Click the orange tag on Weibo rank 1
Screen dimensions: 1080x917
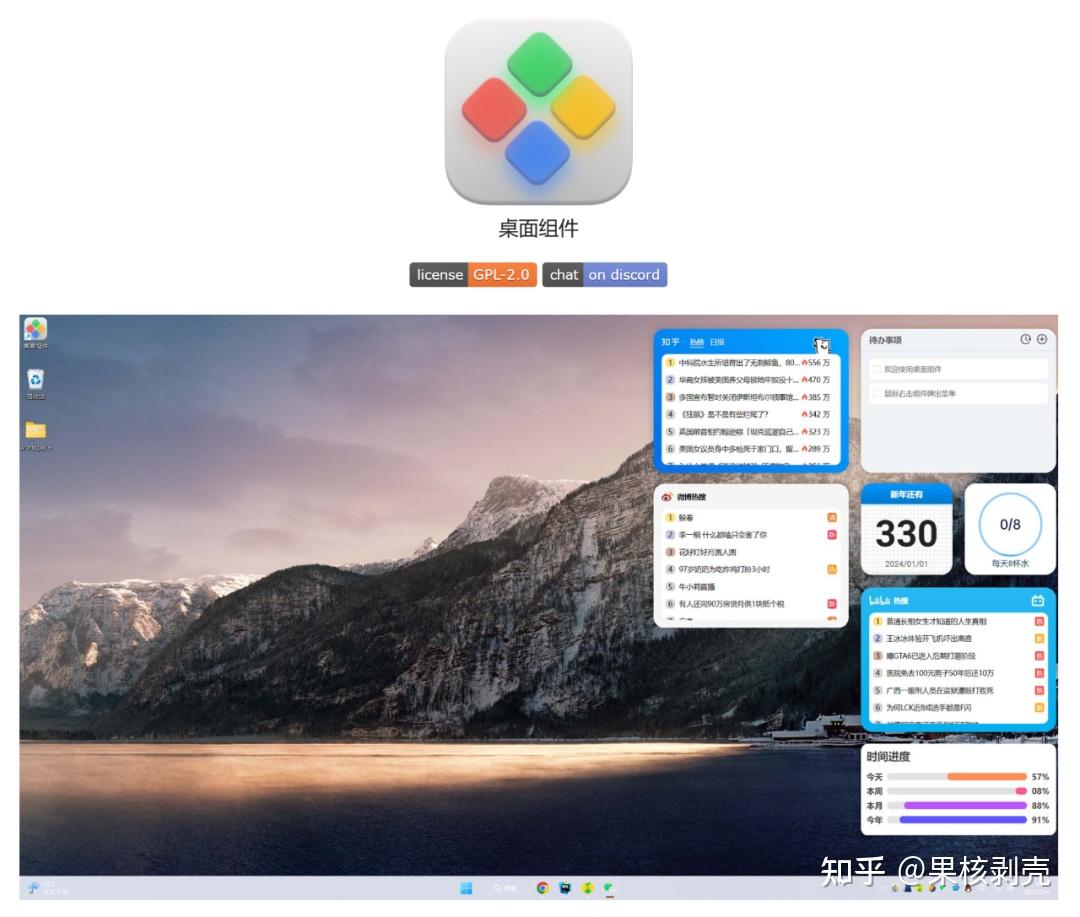(832, 517)
